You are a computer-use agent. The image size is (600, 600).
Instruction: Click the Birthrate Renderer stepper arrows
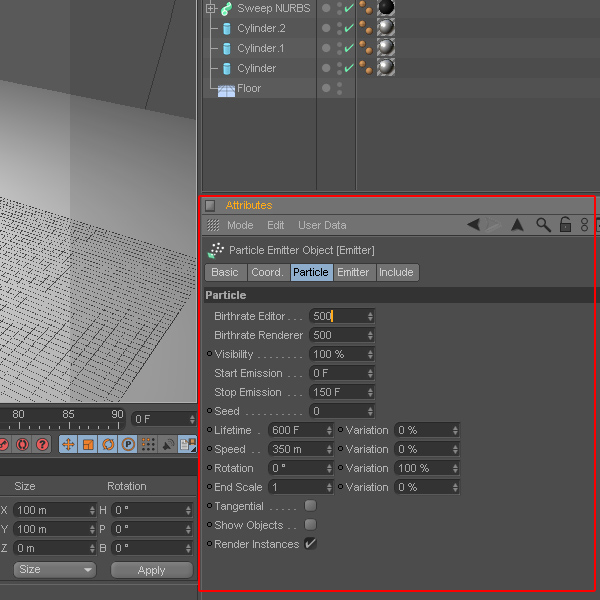pos(370,335)
